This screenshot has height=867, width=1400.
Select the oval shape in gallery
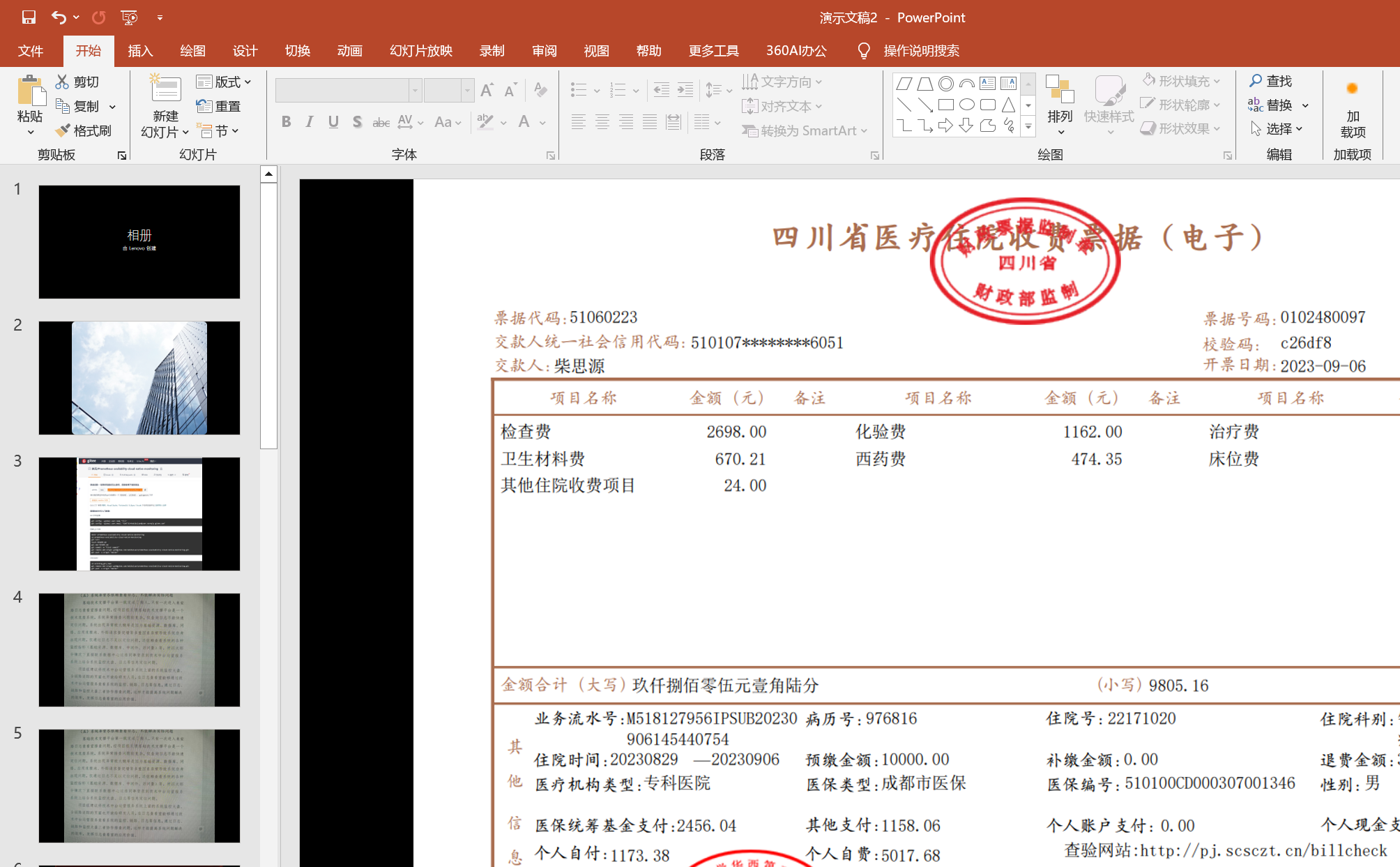point(966,105)
